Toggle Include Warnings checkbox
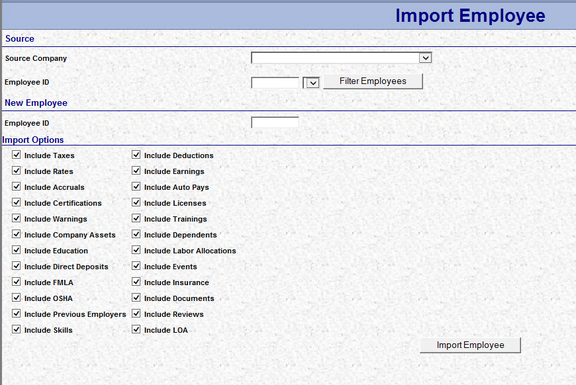This screenshot has width=576, height=385. pyautogui.click(x=16, y=218)
